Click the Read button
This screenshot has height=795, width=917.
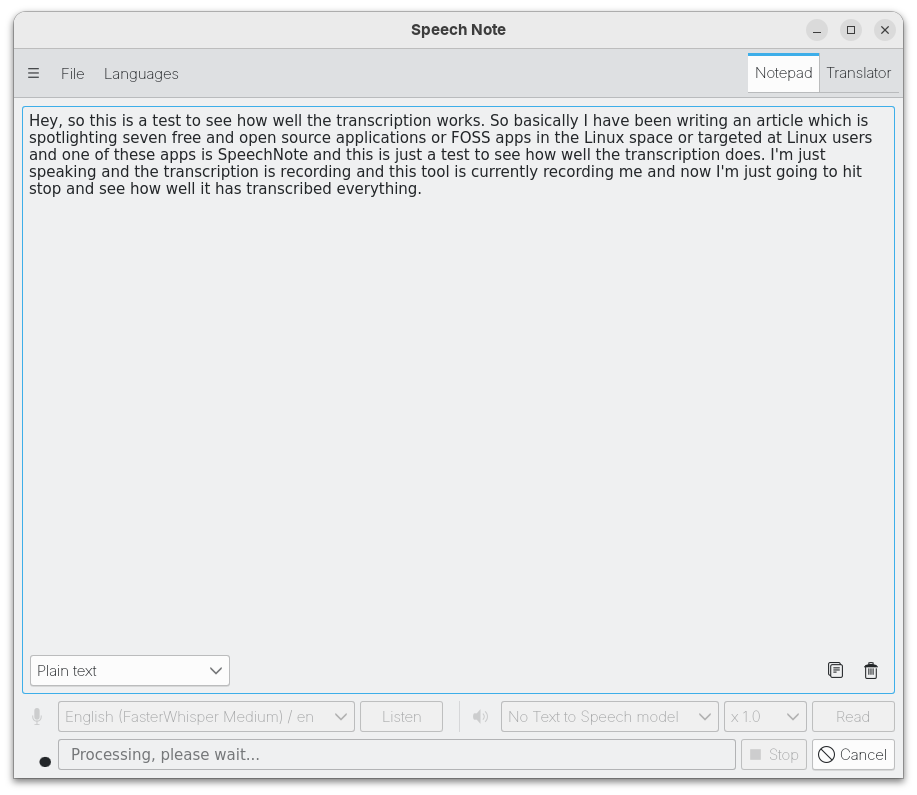tap(853, 717)
